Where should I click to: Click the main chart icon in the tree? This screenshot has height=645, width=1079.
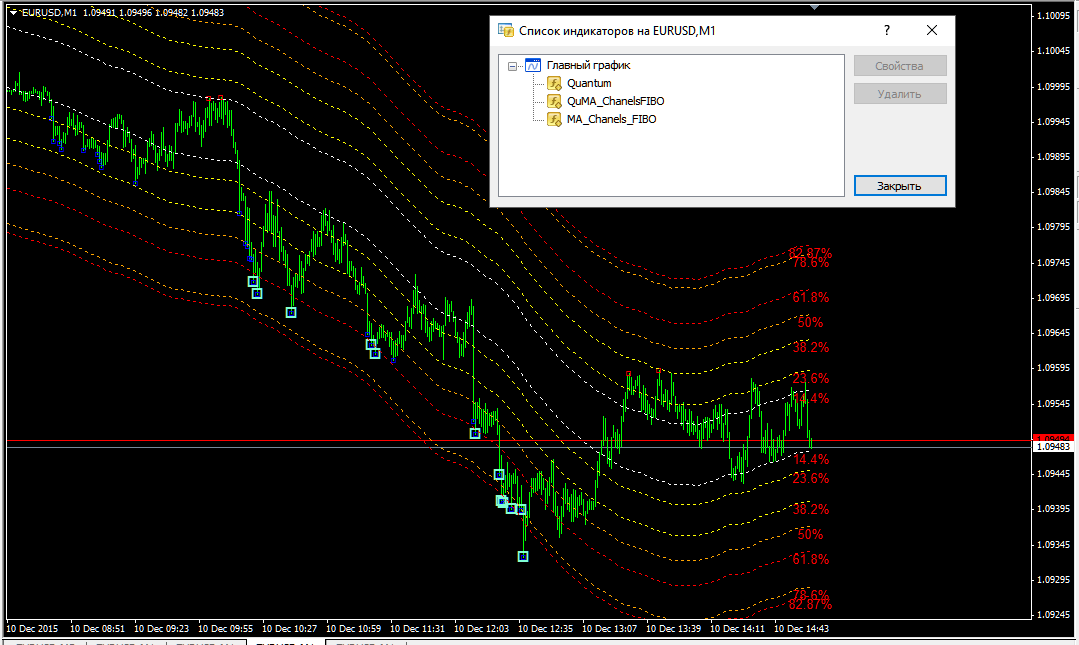(x=533, y=65)
